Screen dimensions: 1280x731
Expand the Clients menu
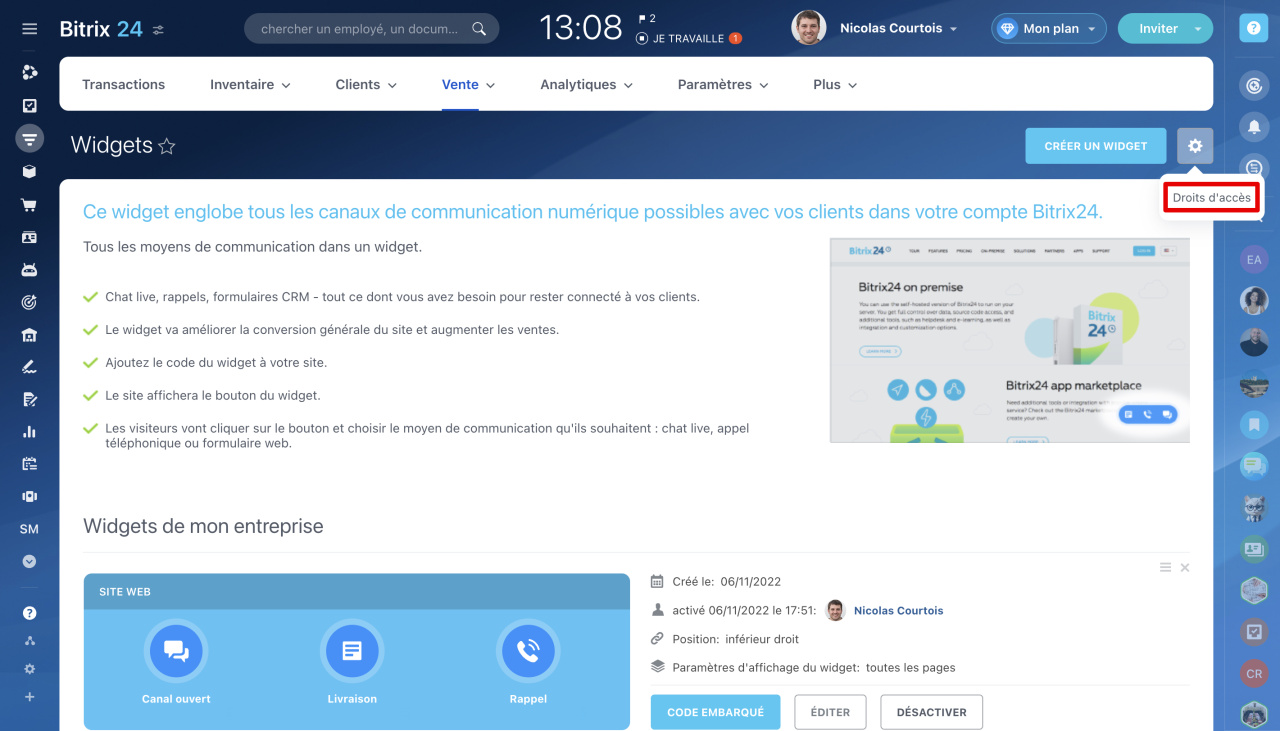click(x=366, y=85)
